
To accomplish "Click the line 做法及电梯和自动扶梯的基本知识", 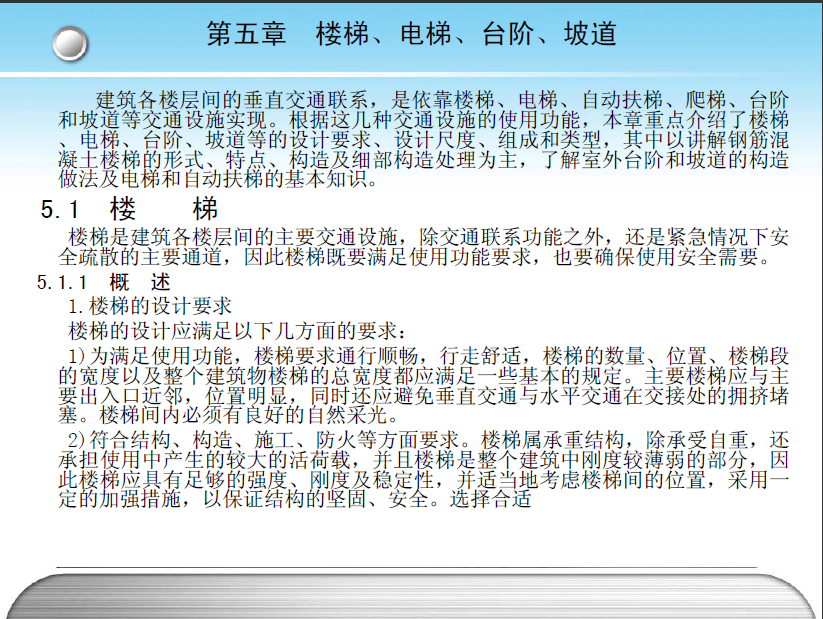I will [218, 180].
